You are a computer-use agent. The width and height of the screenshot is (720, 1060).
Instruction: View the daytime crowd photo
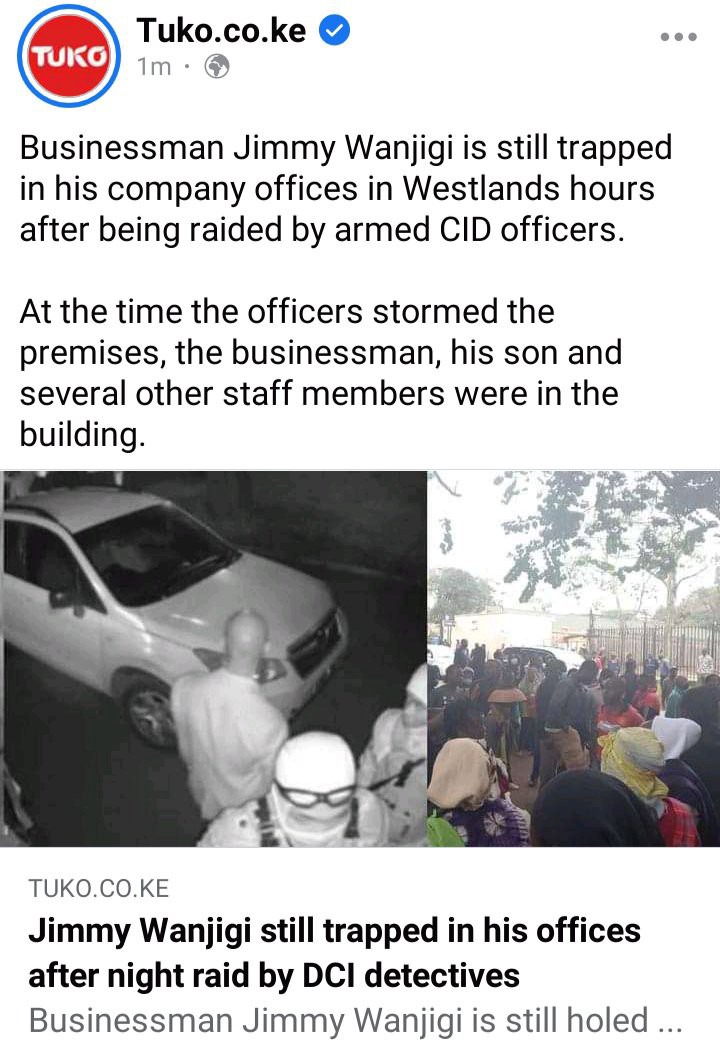574,658
